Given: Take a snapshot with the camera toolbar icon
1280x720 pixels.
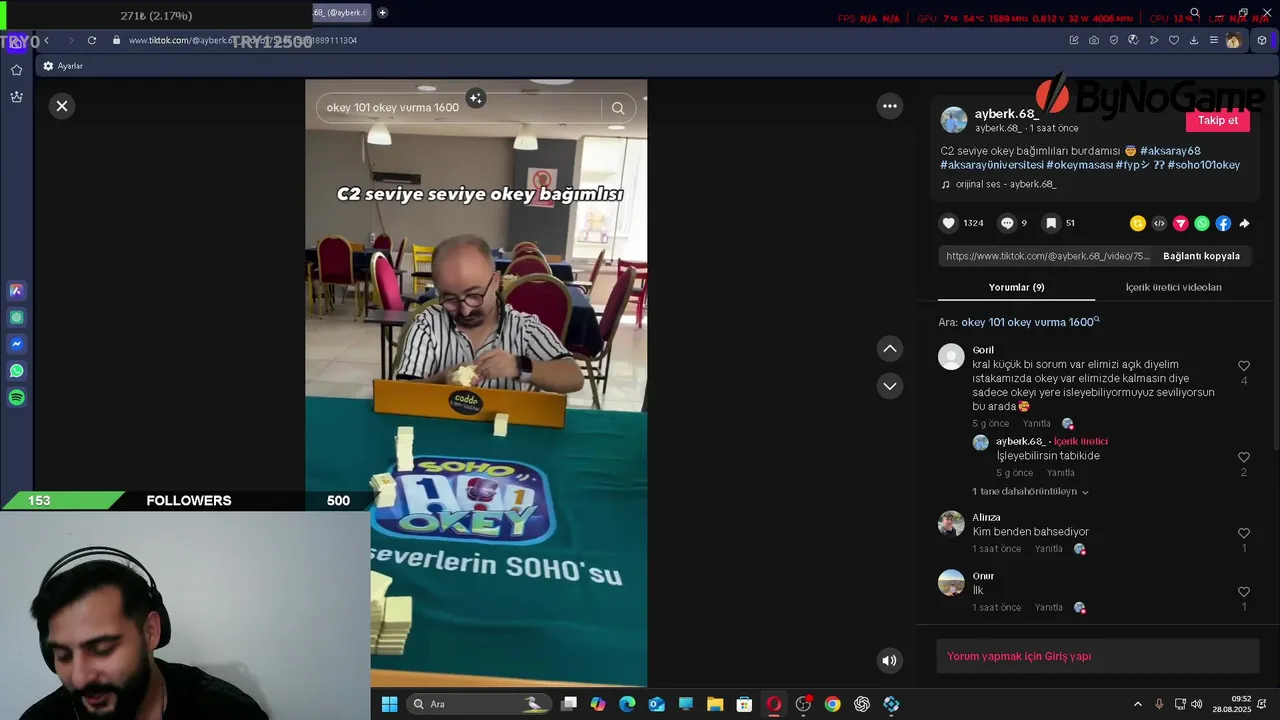Looking at the screenshot, I should (1094, 40).
